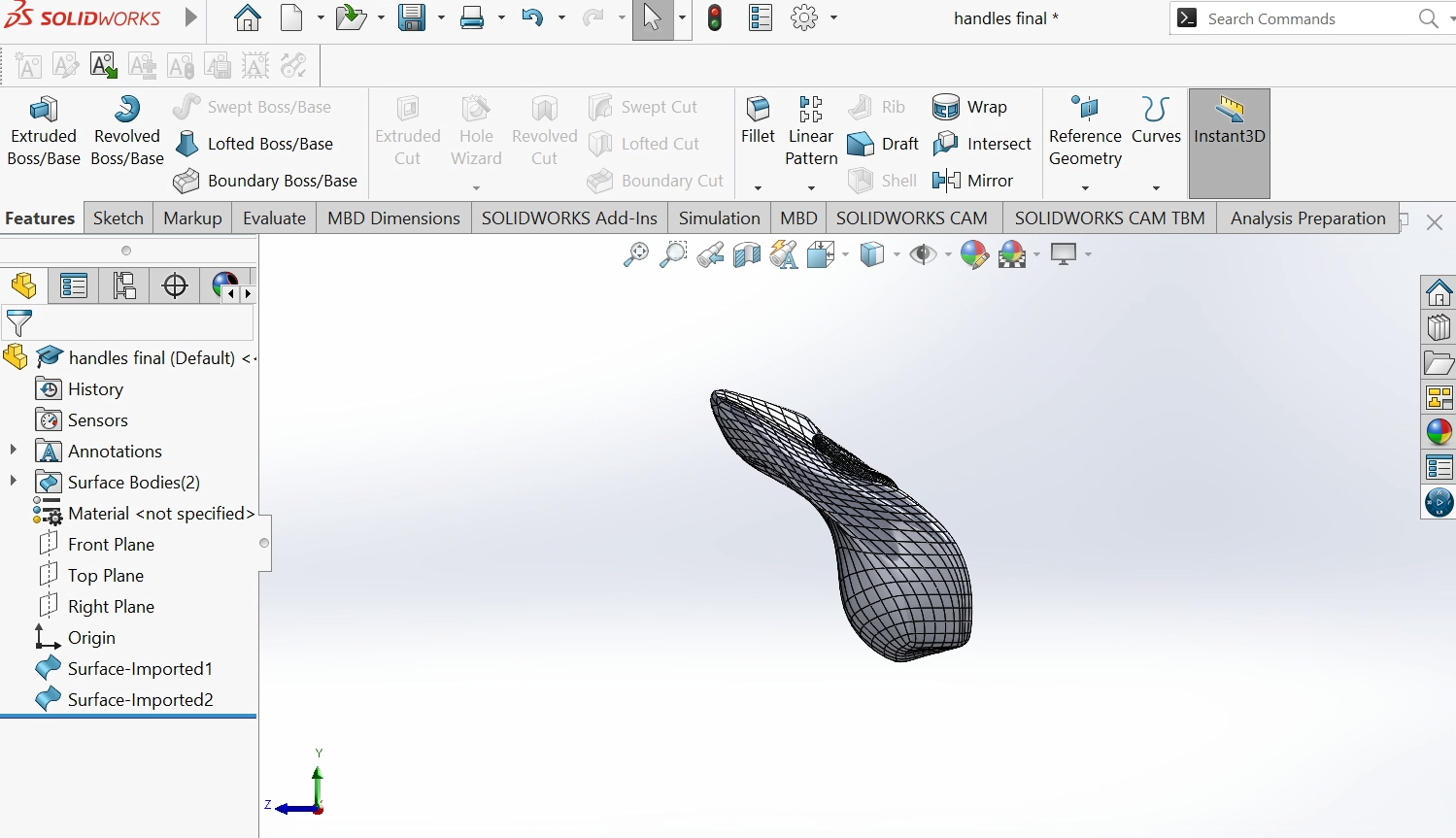Screen dimensions: 1456x838
Task: Apply the Fillet tool
Action: (758, 121)
